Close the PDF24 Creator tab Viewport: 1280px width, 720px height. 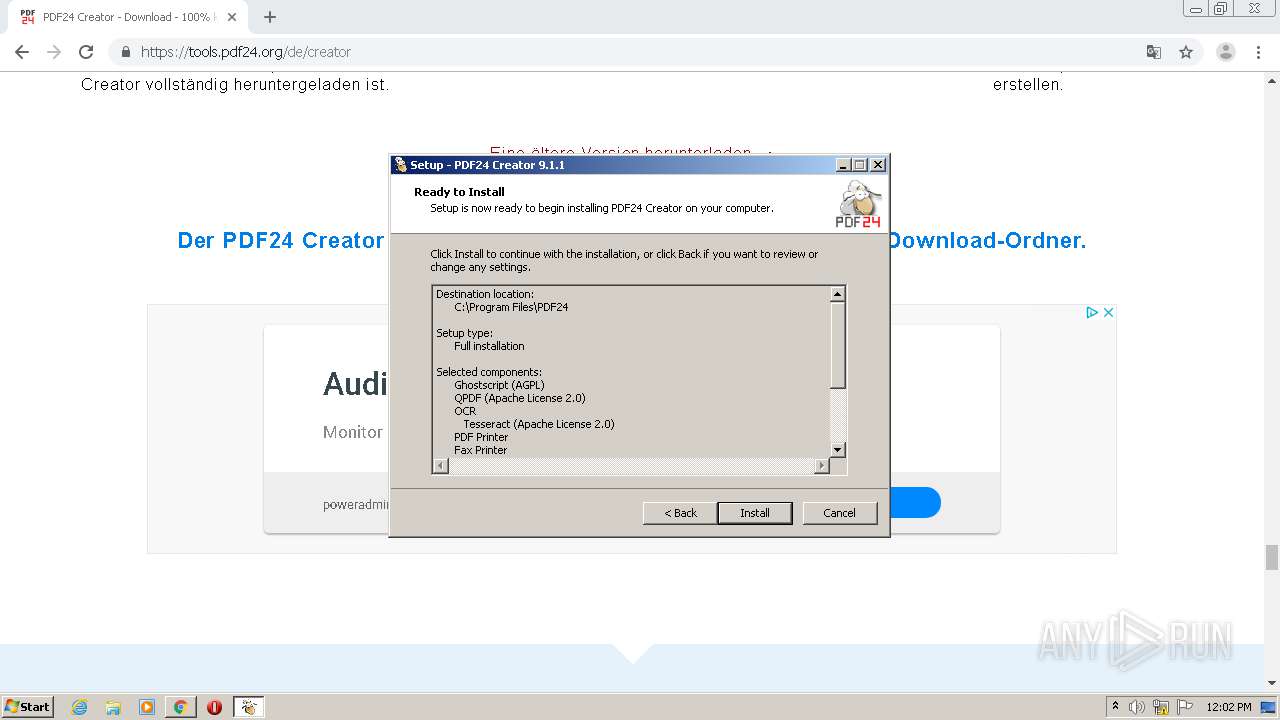[232, 17]
